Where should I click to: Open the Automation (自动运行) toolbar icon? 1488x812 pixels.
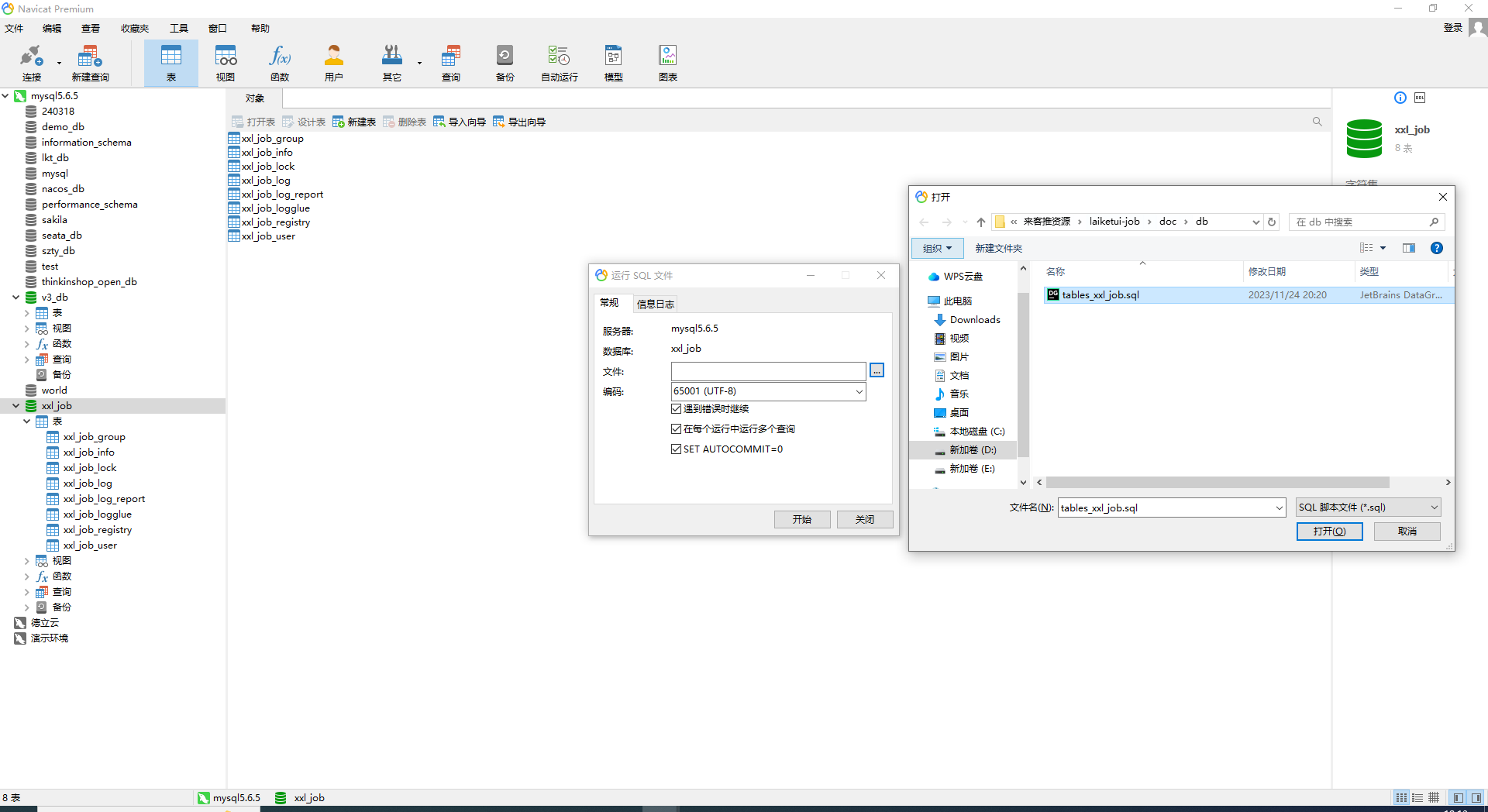pyautogui.click(x=560, y=63)
